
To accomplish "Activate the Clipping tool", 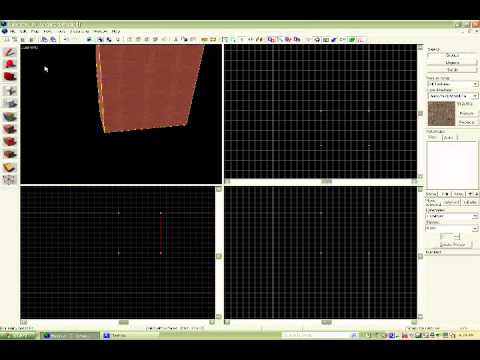I will click(x=10, y=167).
